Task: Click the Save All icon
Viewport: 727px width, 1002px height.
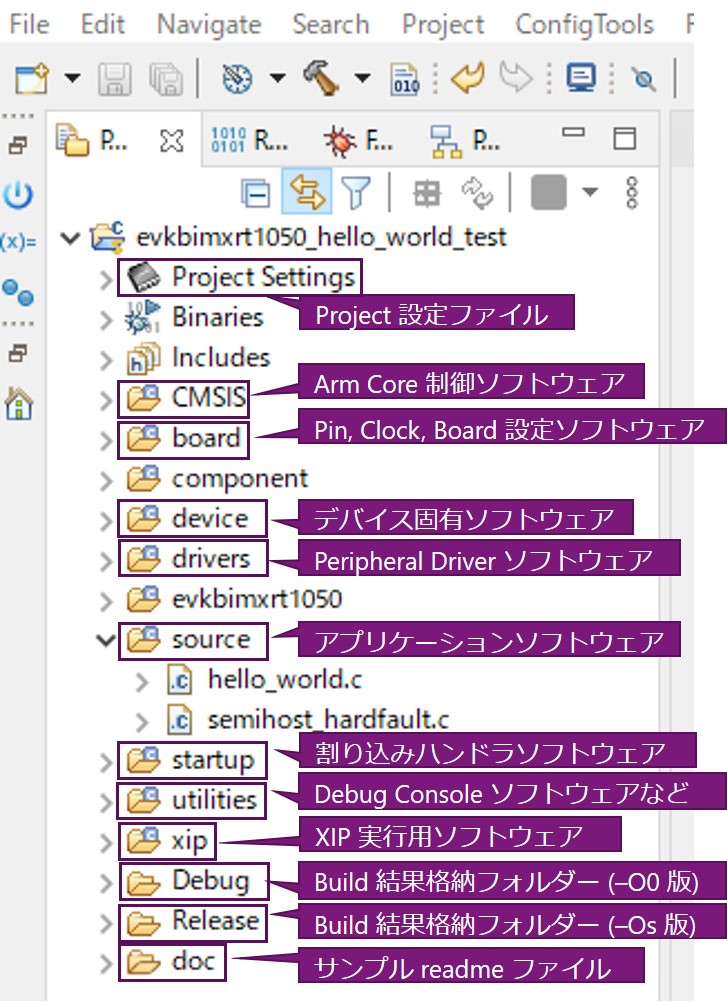Action: point(166,79)
